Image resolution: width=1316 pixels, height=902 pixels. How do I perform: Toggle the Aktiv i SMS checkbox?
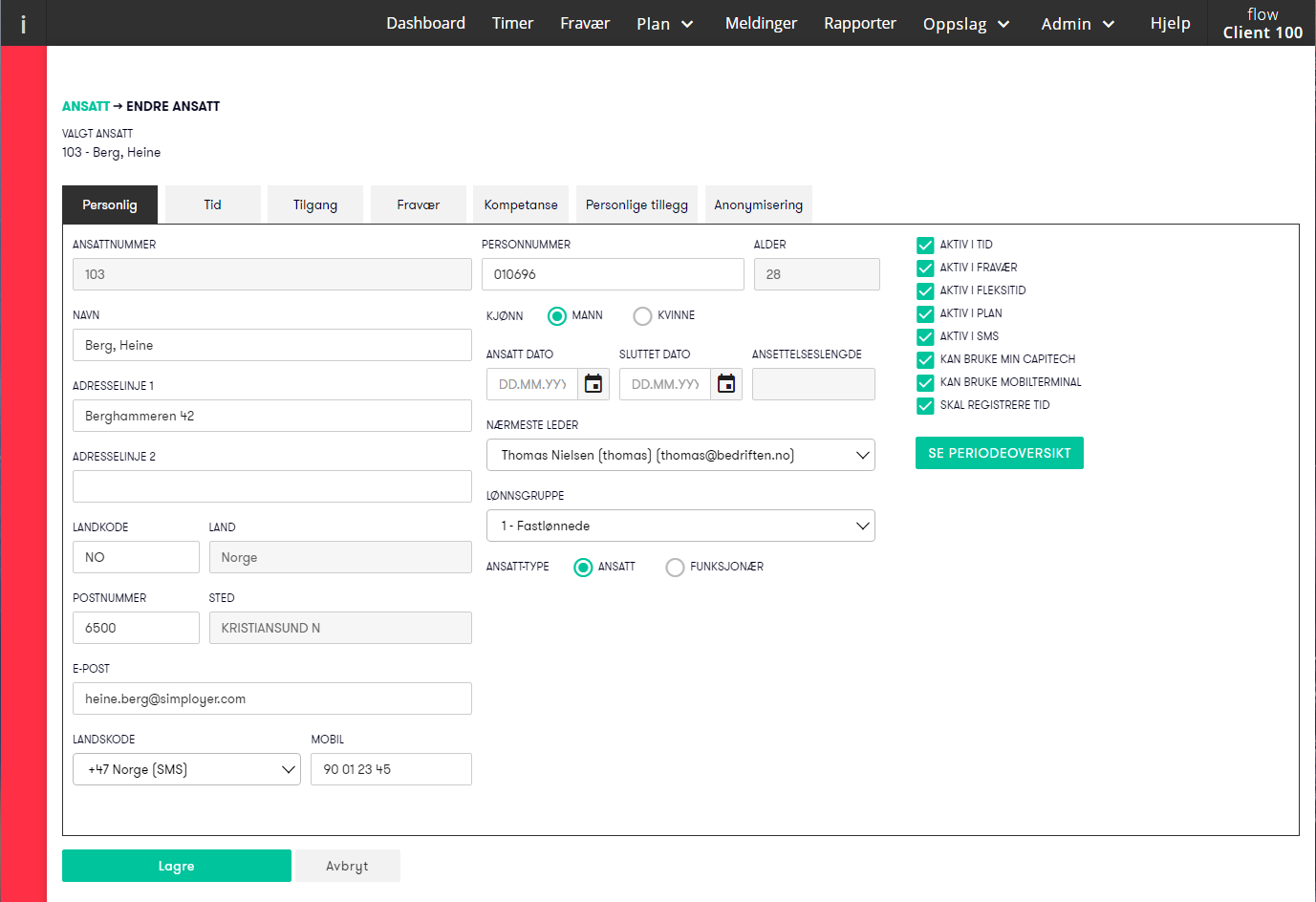(x=925, y=336)
